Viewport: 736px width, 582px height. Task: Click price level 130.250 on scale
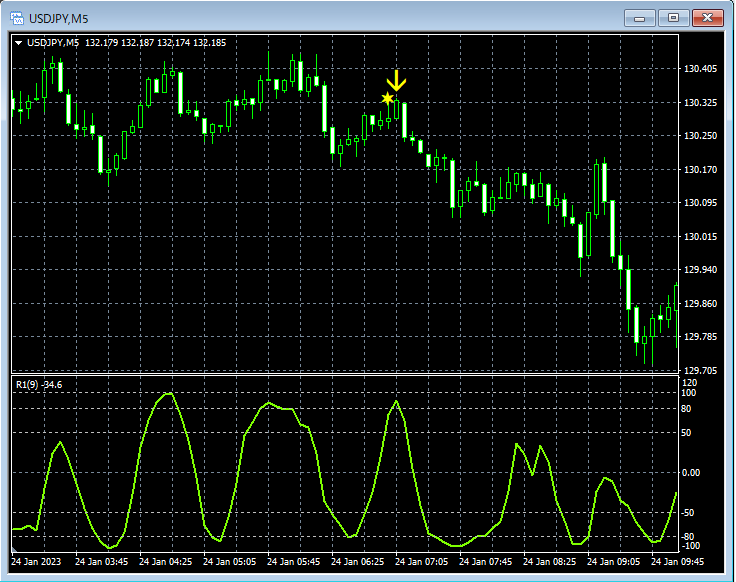click(700, 136)
